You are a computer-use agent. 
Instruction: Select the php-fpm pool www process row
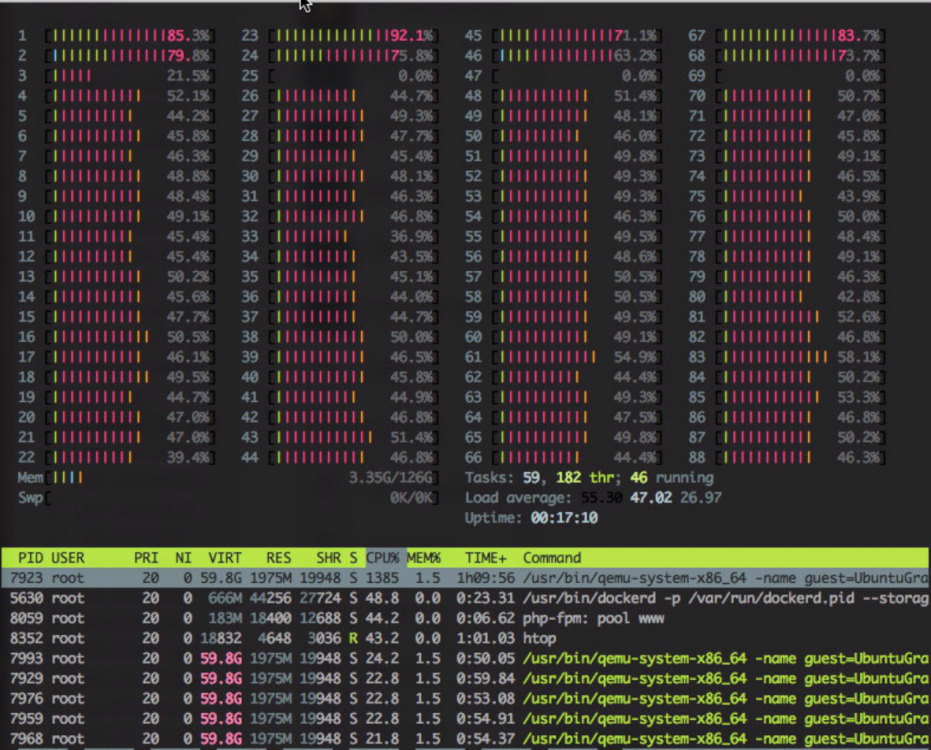[466, 618]
